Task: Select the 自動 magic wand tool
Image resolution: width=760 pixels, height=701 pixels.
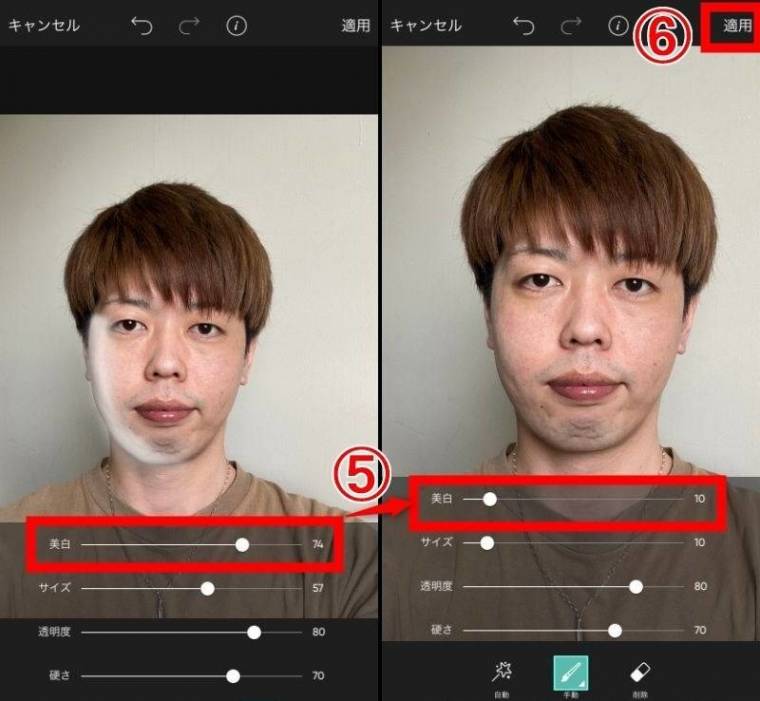Action: pyautogui.click(x=502, y=671)
